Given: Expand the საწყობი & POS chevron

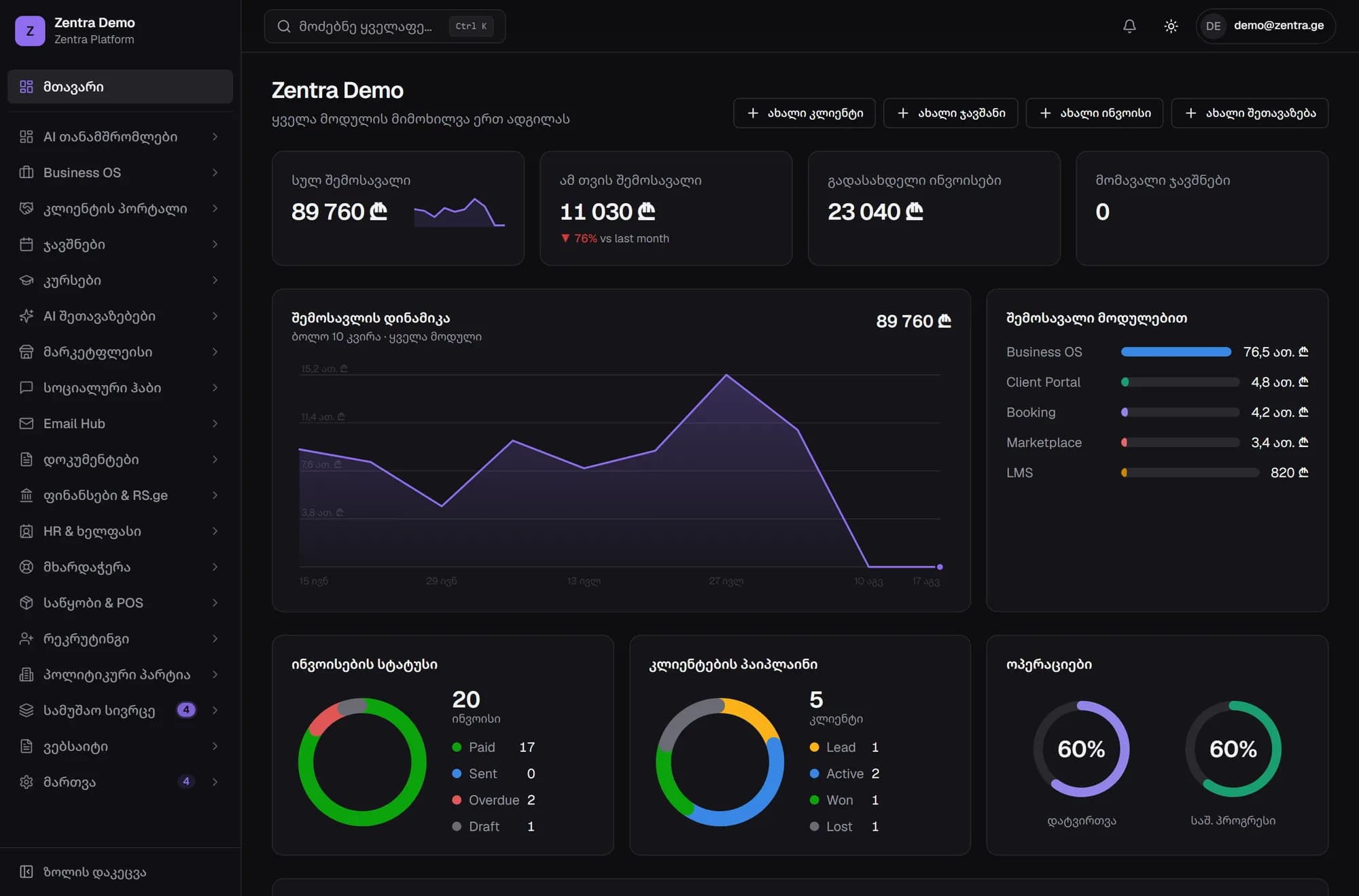Looking at the screenshot, I should [x=215, y=603].
